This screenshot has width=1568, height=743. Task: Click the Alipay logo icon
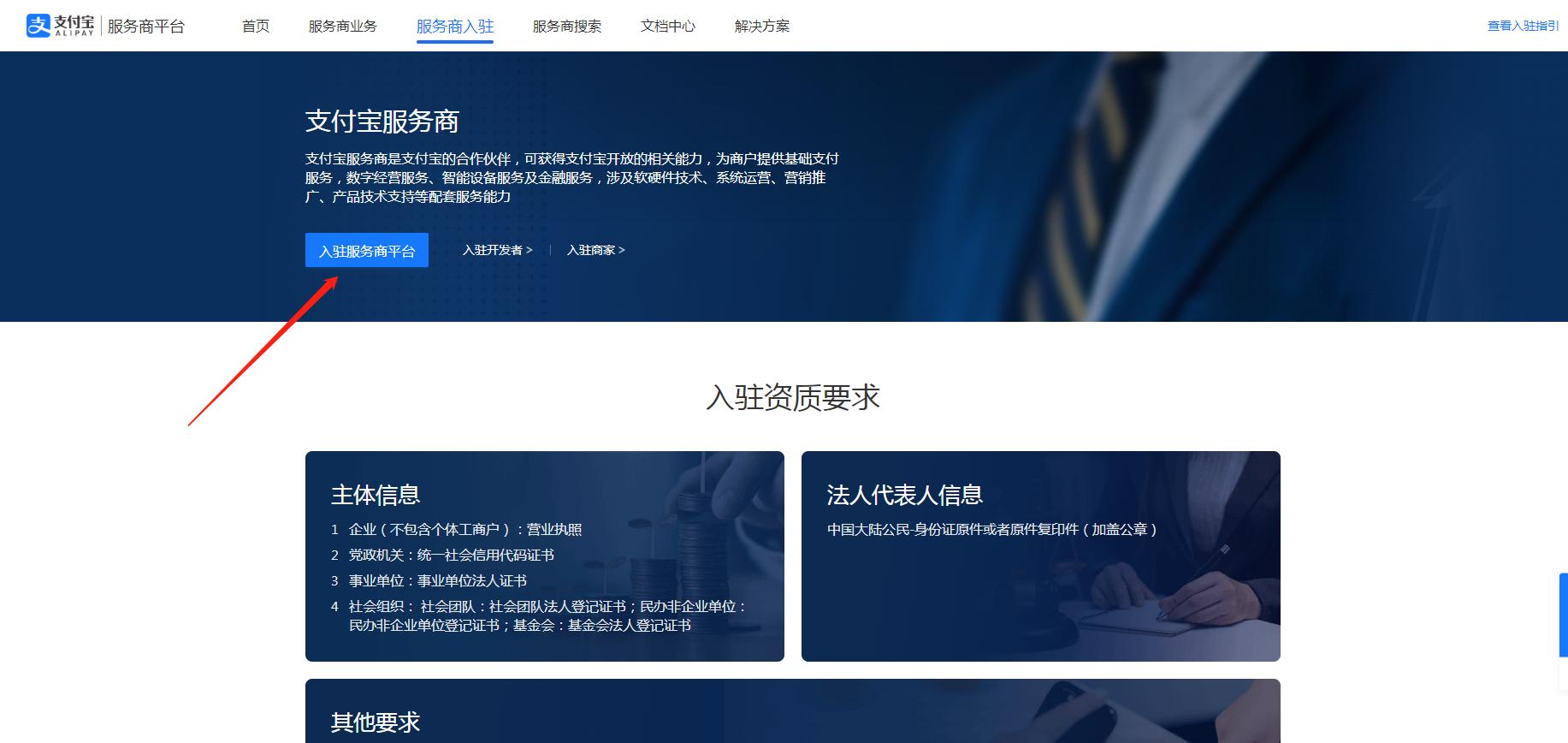(39, 26)
